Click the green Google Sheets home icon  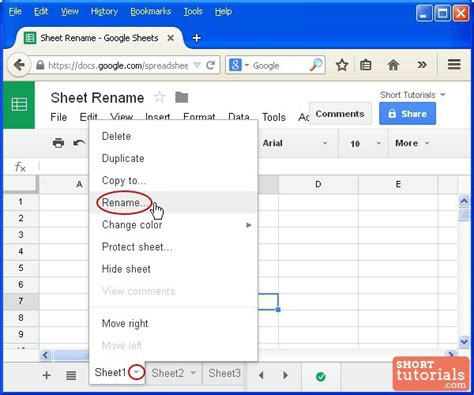pyautogui.click(x=19, y=105)
